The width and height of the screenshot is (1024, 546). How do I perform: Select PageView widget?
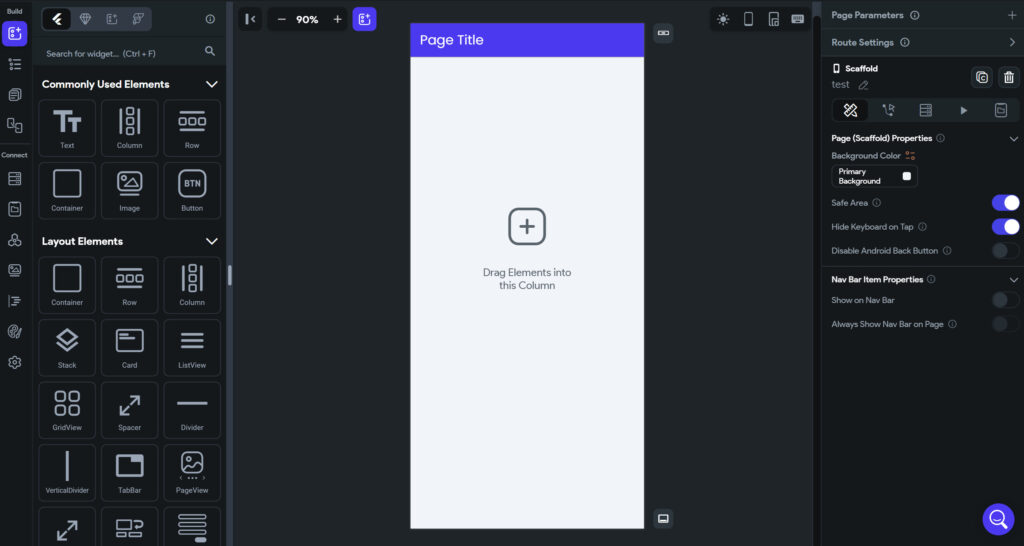192,473
